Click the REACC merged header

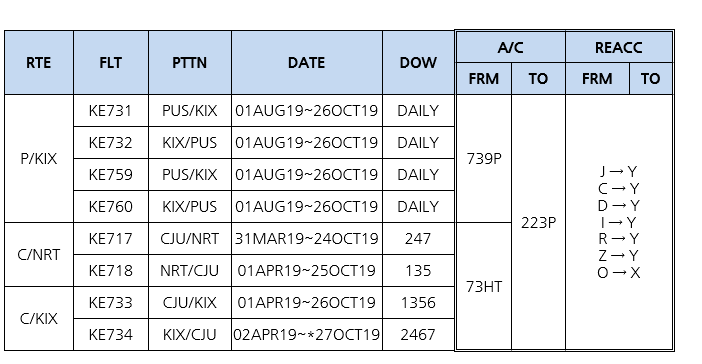pyautogui.click(x=619, y=47)
